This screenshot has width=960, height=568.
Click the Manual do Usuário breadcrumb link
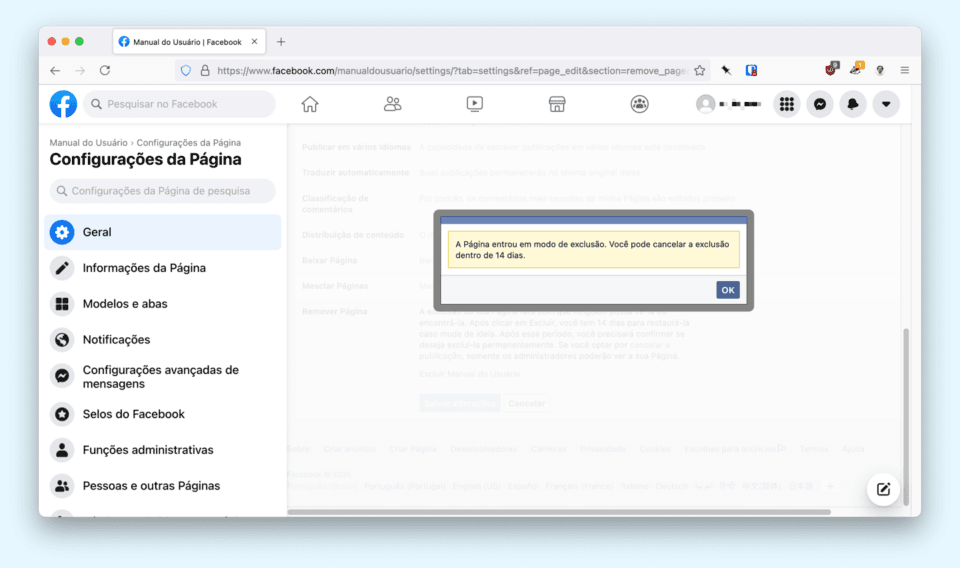click(88, 143)
